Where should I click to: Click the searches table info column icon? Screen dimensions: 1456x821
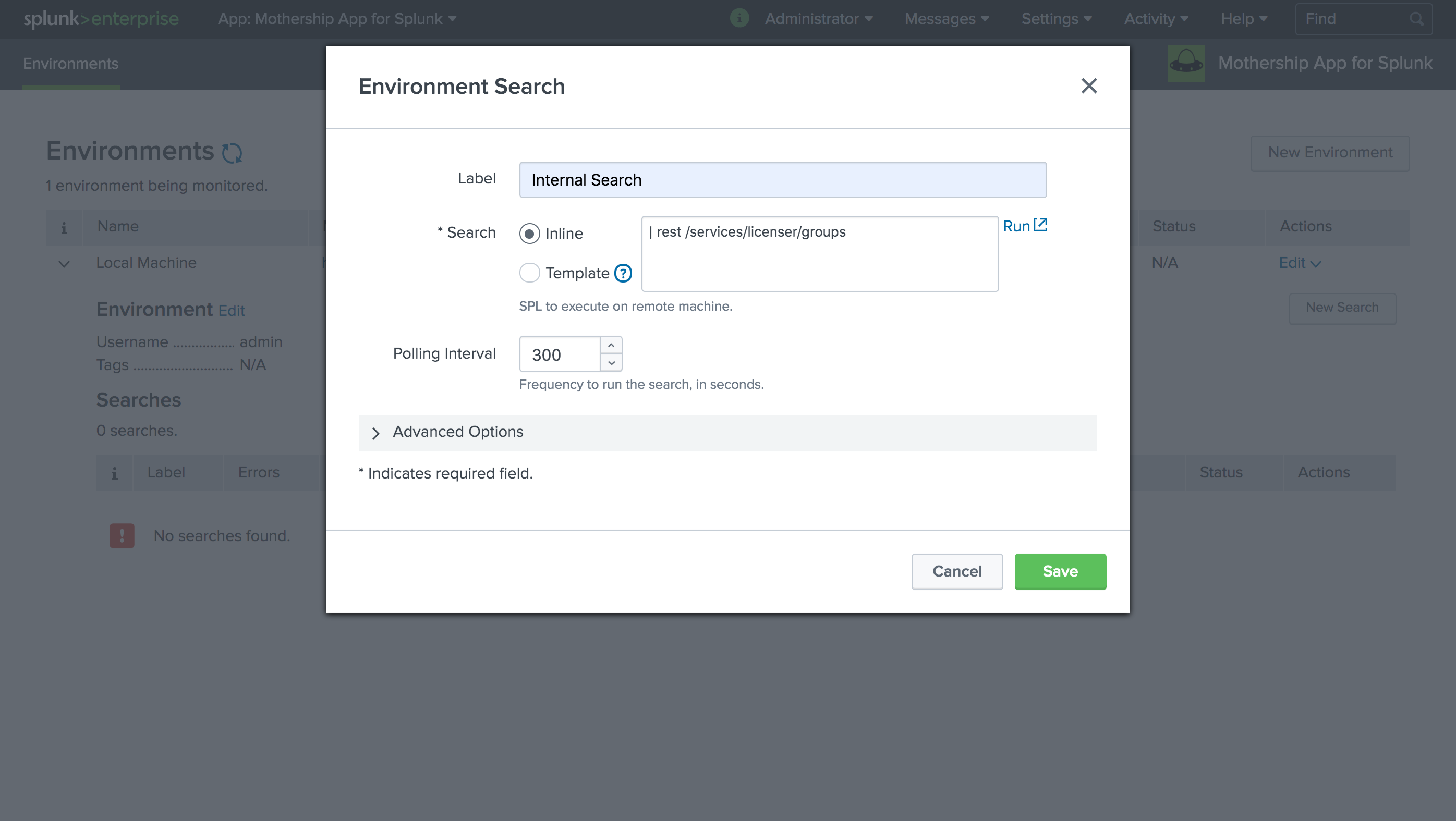pos(114,473)
